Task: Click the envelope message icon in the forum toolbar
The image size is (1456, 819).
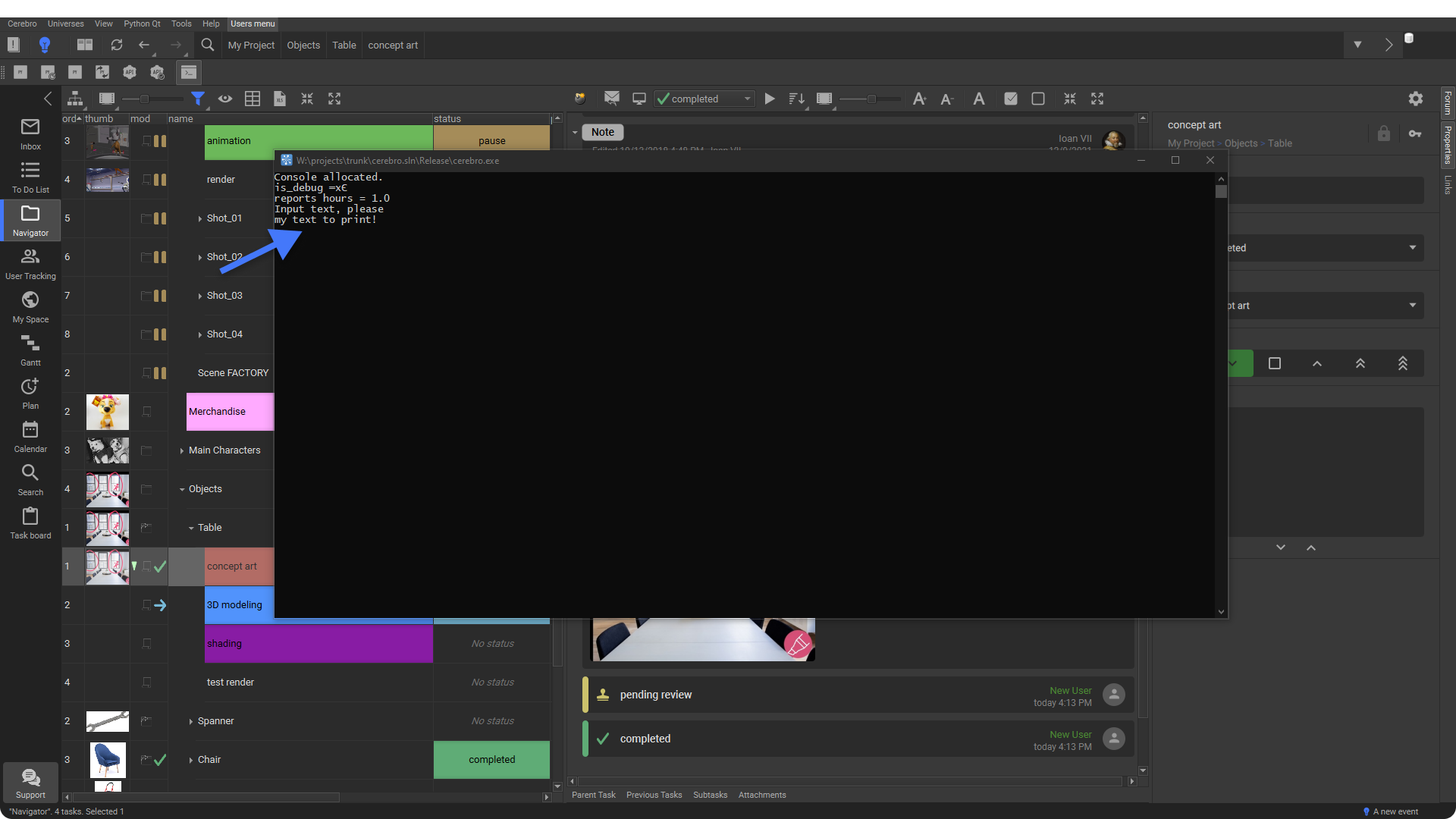Action: point(611,99)
